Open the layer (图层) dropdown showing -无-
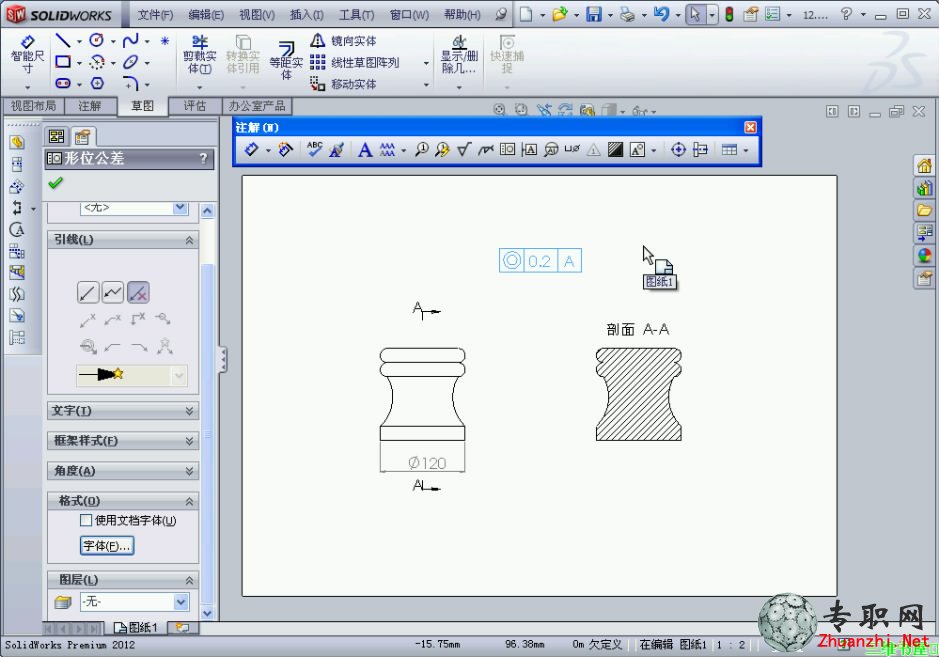The image size is (939, 657). (x=181, y=602)
